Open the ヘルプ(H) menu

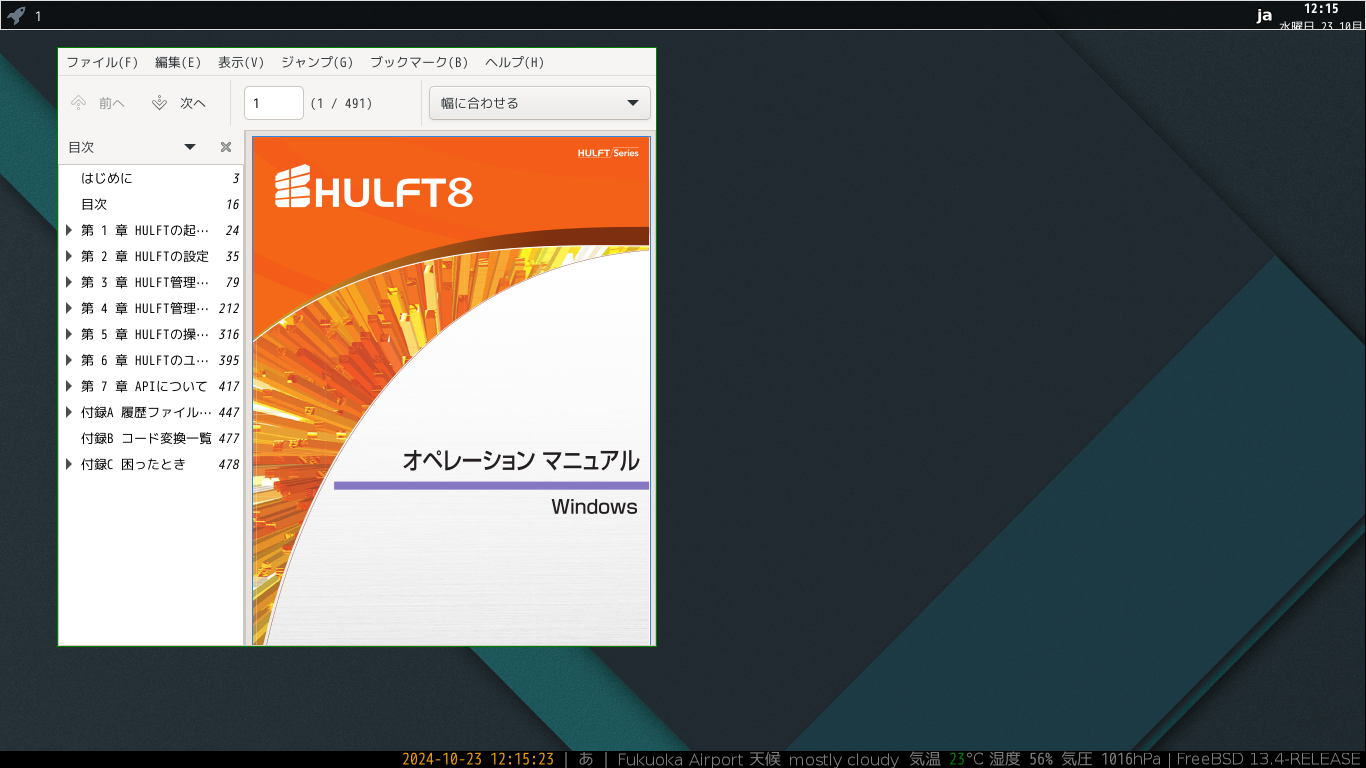pyautogui.click(x=514, y=62)
